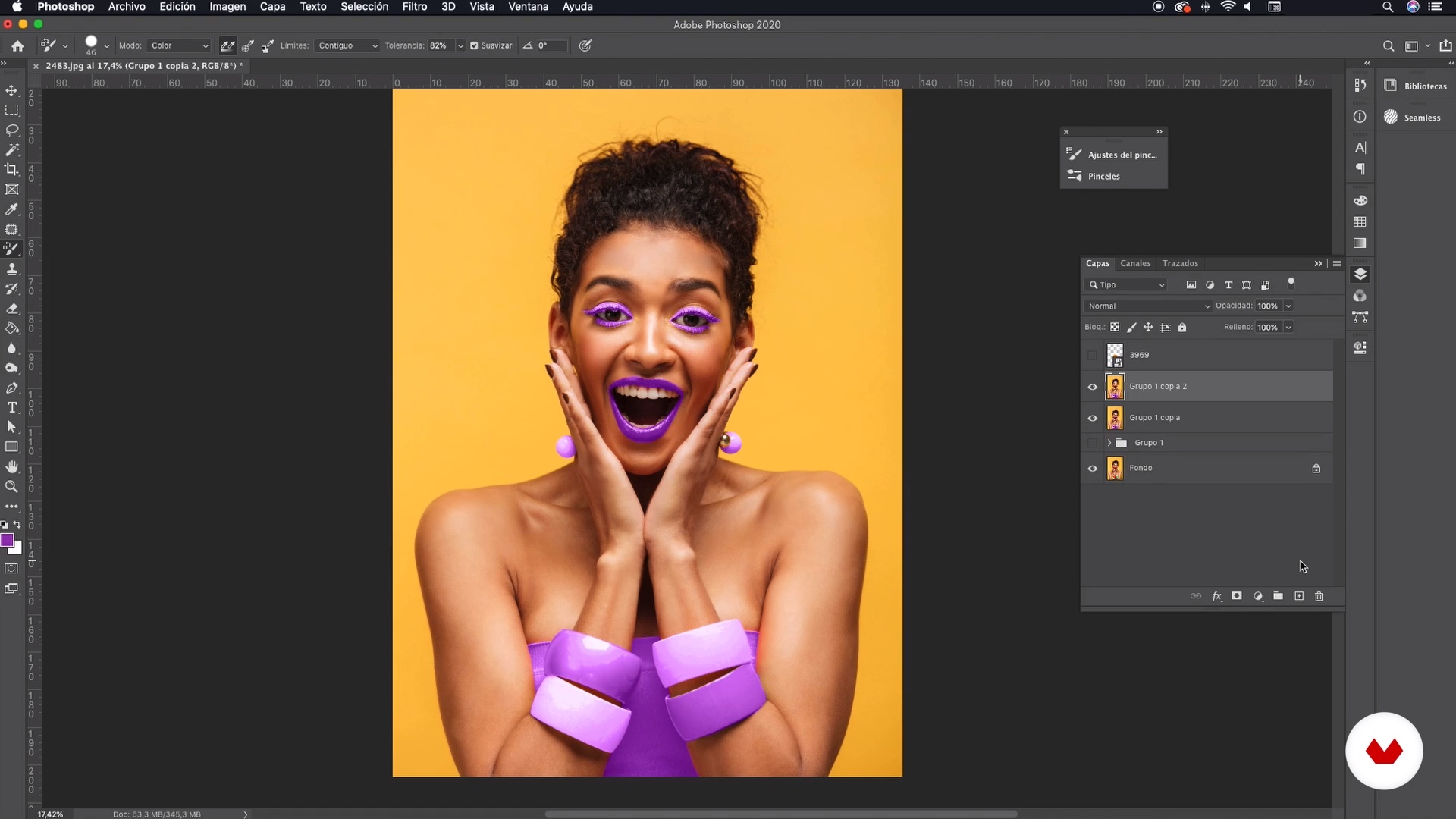1456x819 pixels.
Task: Hide the Fondo layer
Action: point(1093,469)
